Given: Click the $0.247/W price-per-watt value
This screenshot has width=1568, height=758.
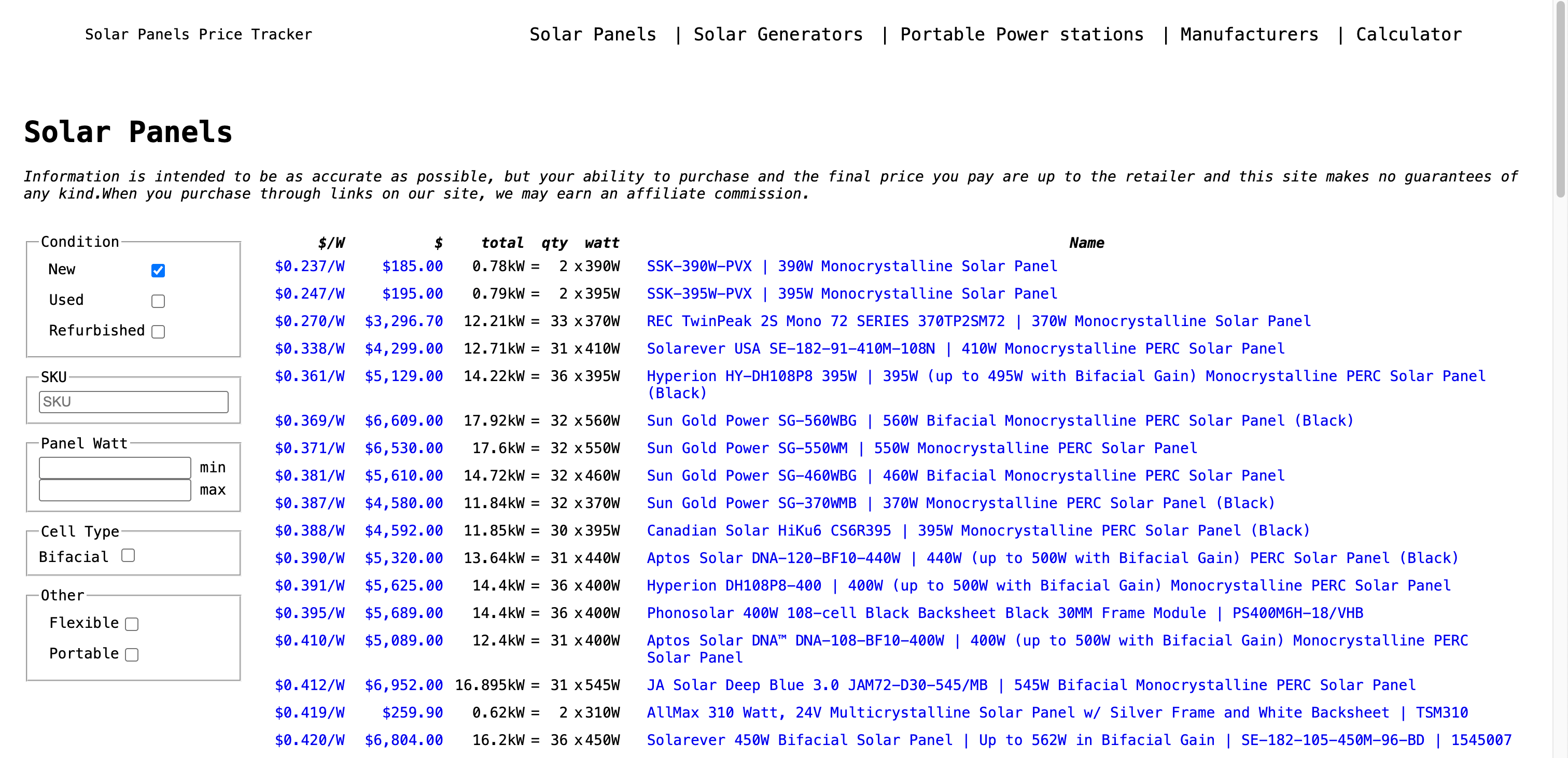Looking at the screenshot, I should [x=310, y=293].
